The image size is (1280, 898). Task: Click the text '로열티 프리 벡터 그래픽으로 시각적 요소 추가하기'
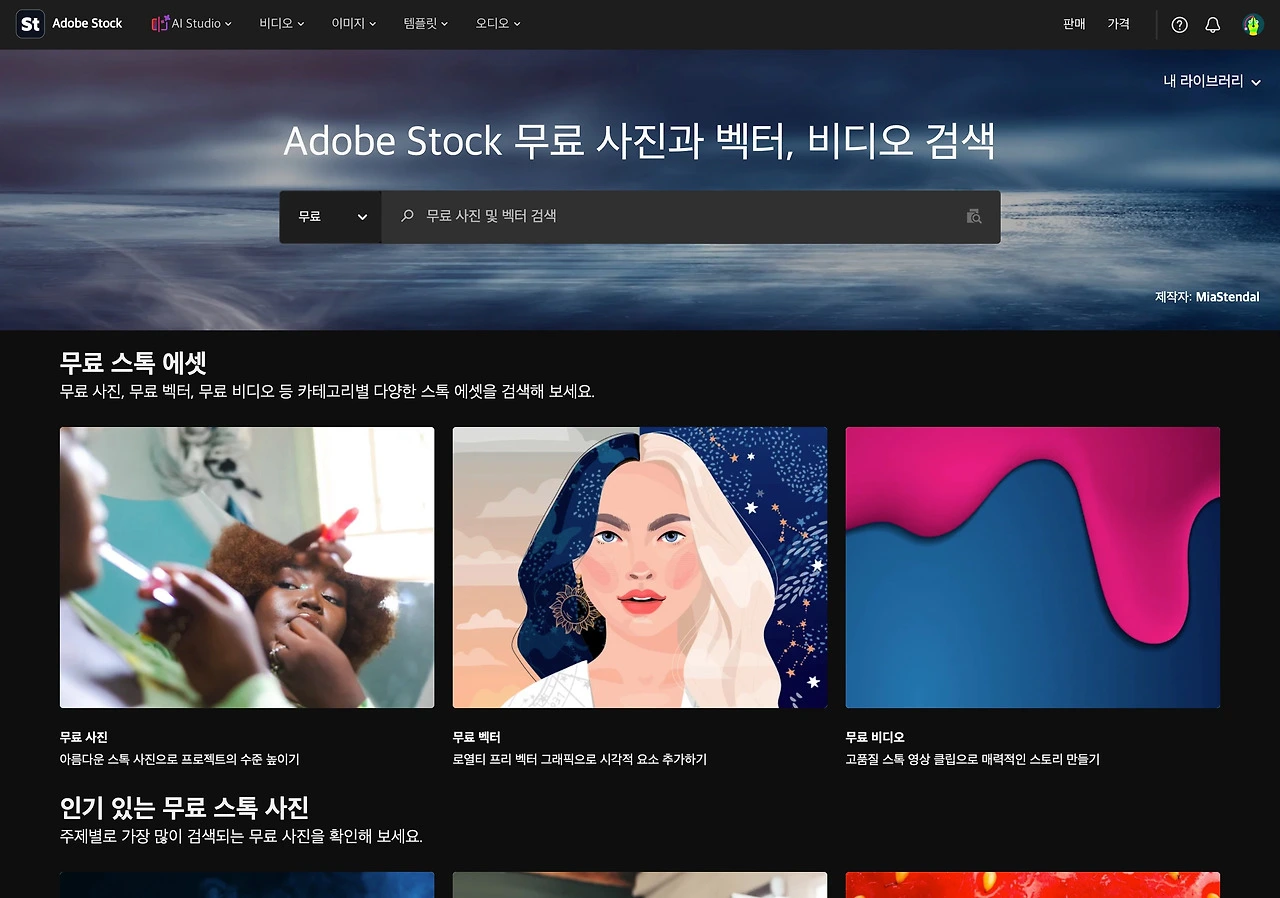coord(580,760)
